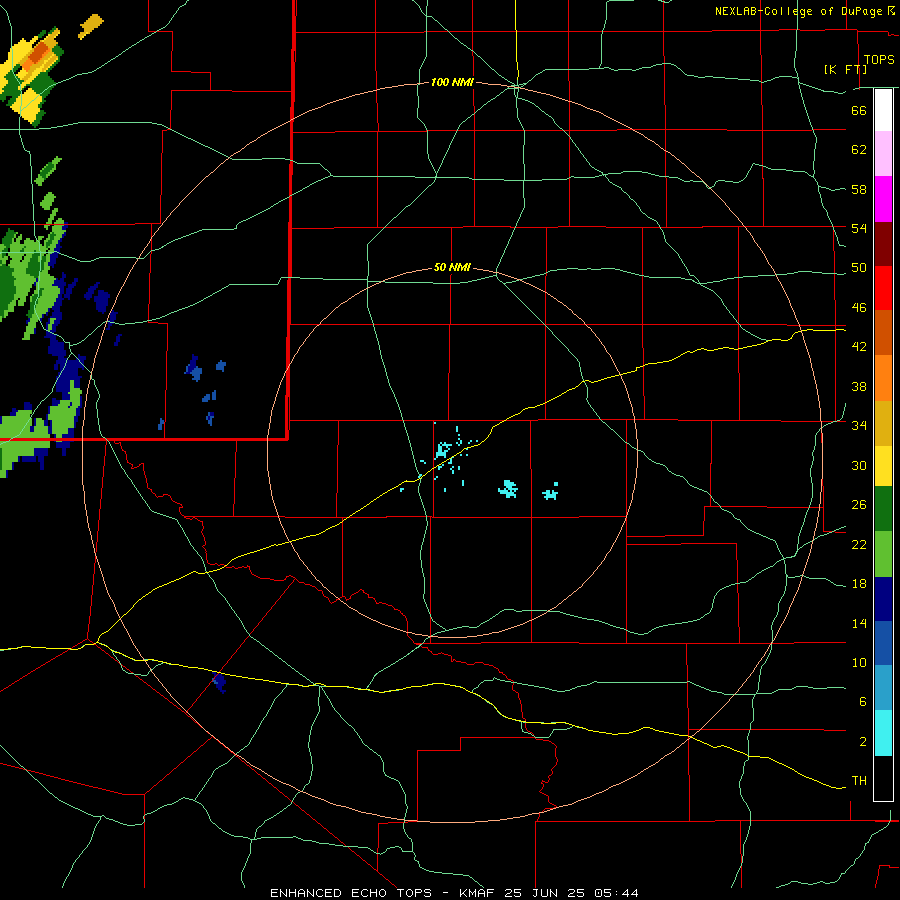
Task: Click the '50' legend value
Action: (859, 268)
